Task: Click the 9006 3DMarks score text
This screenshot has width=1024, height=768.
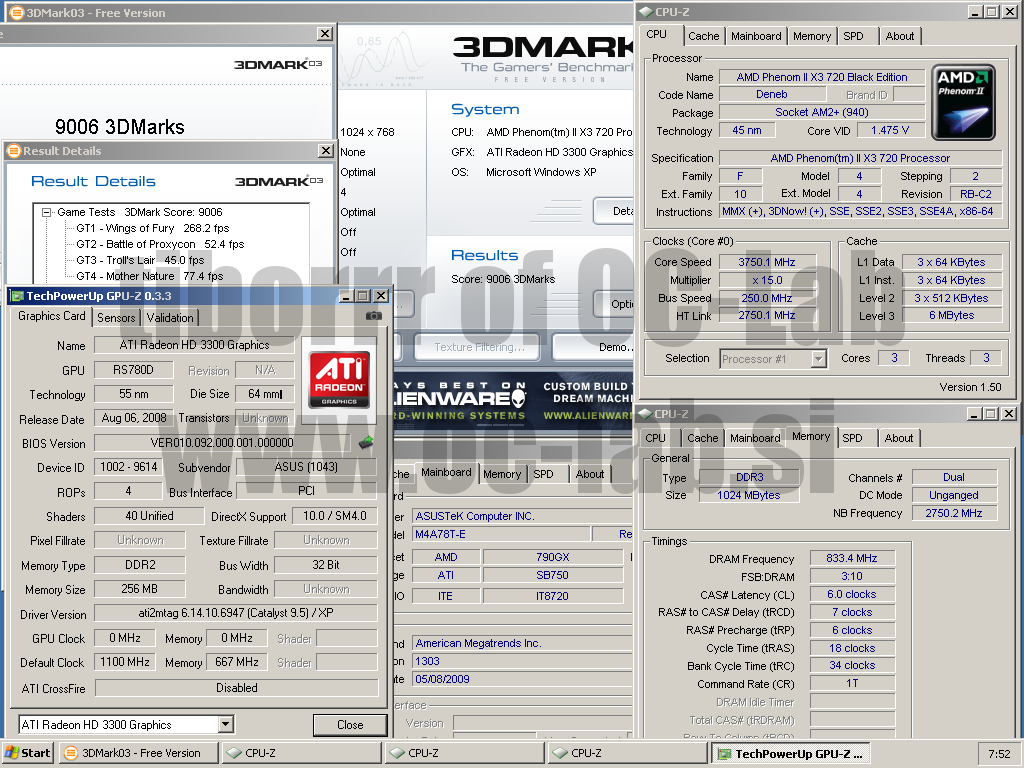Action: coord(120,127)
